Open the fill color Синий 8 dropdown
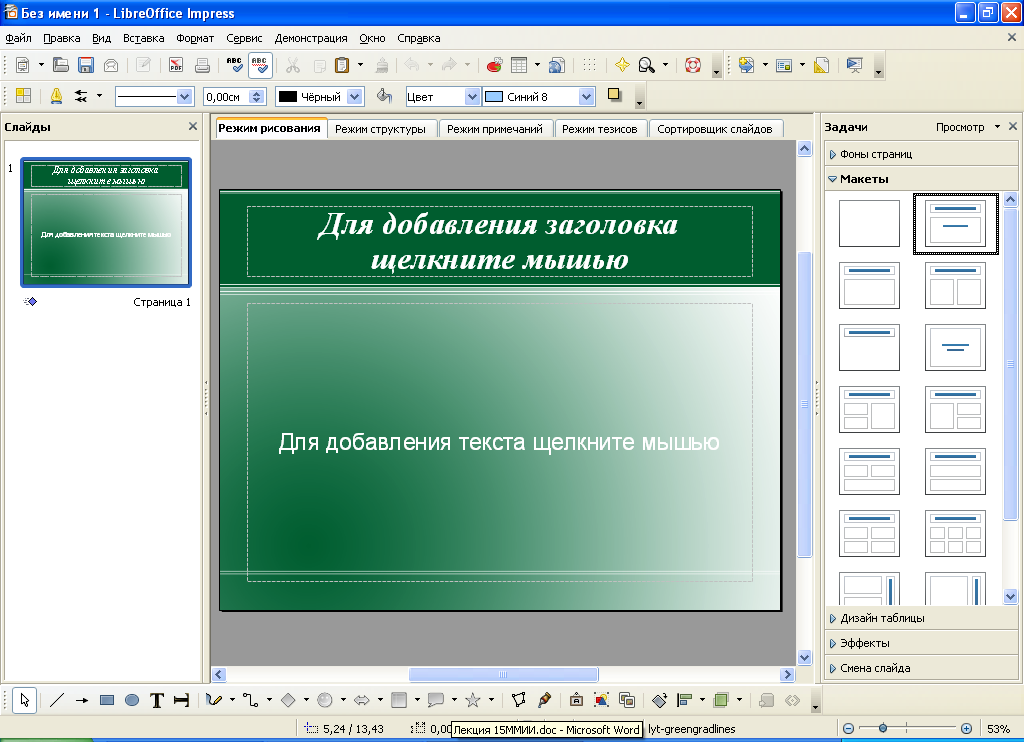 (586, 97)
